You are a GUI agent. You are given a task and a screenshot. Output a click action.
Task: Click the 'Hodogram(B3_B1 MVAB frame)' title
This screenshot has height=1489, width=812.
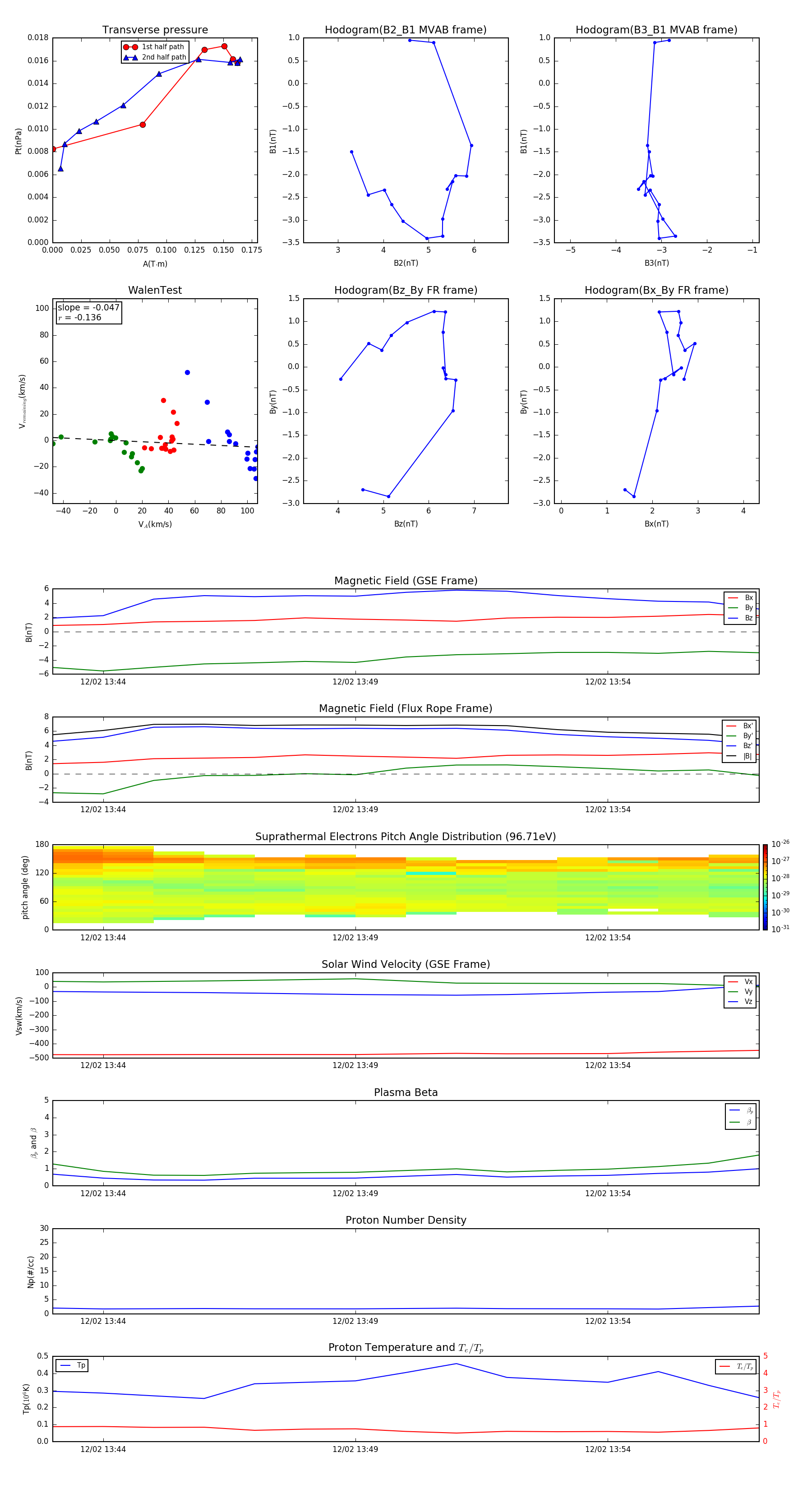click(x=656, y=30)
